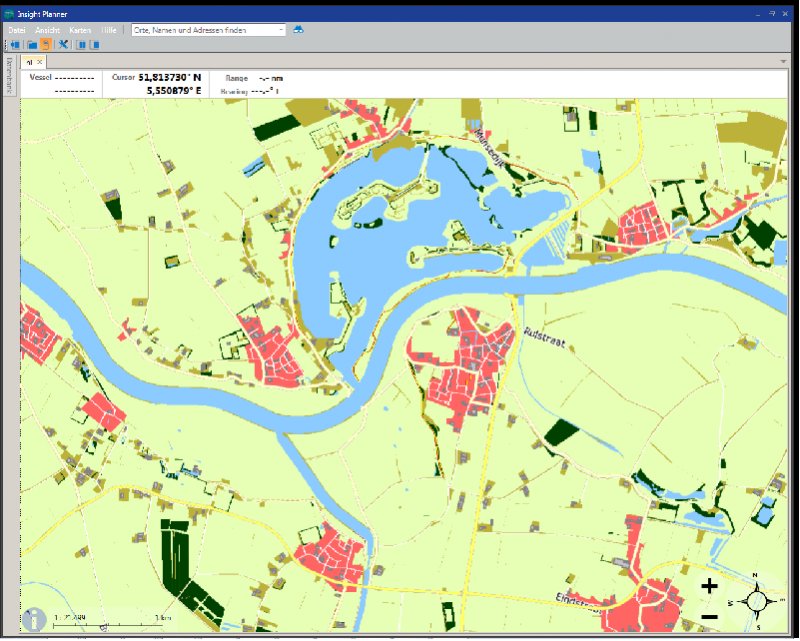Zoom out with the minus button
Screen dimensions: 800x641
(x=709, y=616)
